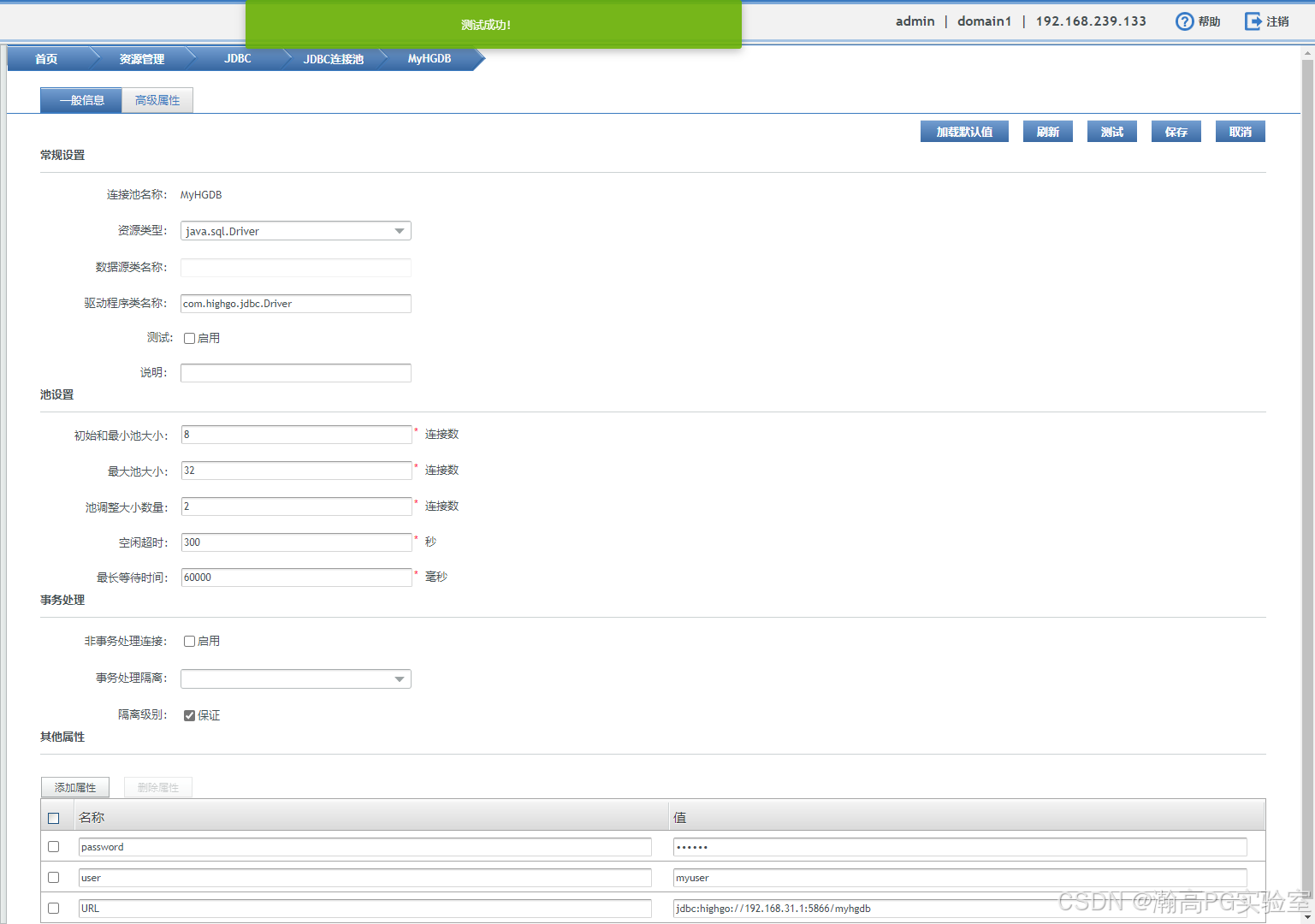
Task: Click the 测试 button
Action: pos(1112,132)
